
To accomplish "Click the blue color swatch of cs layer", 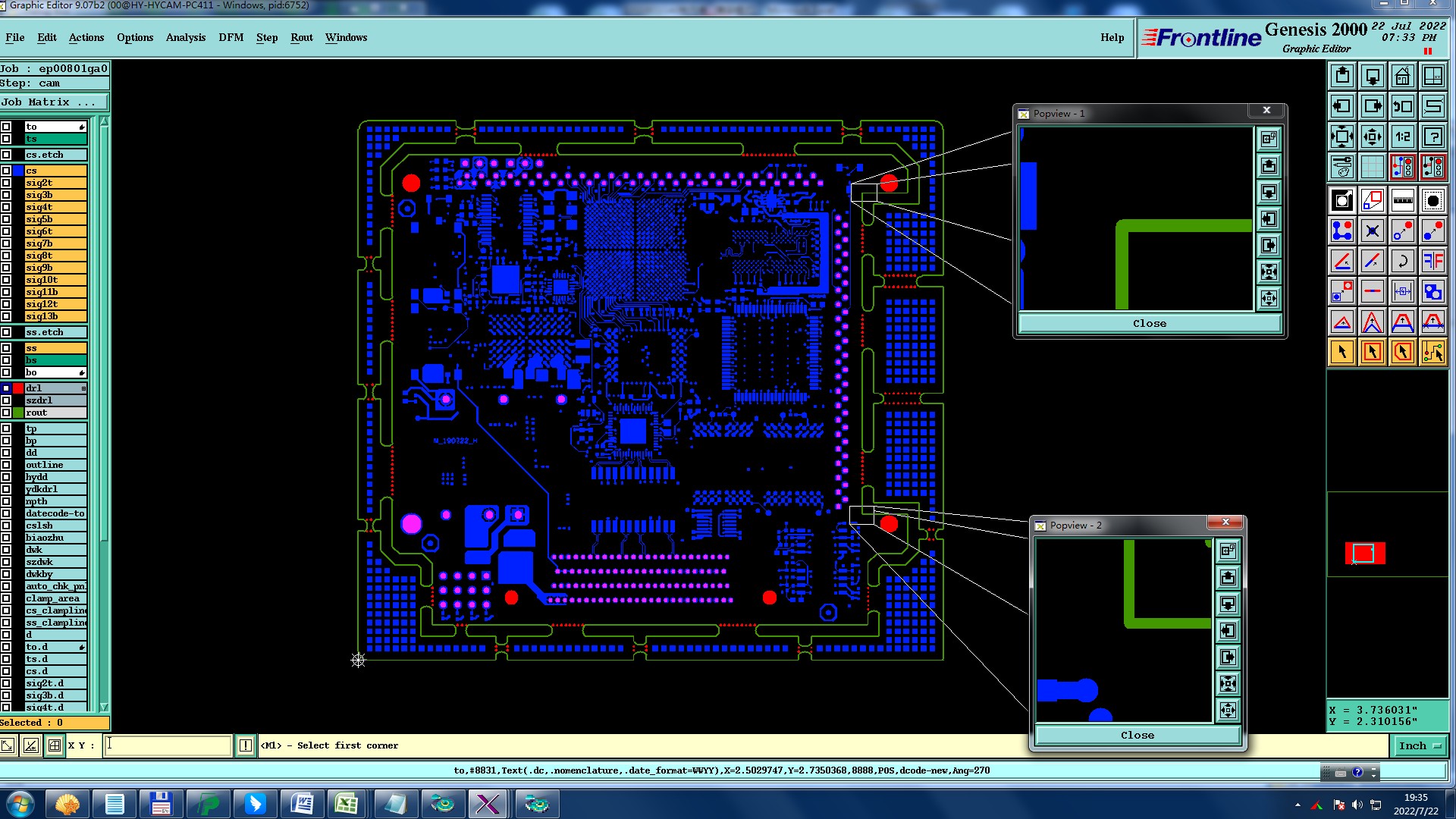I will pos(18,171).
